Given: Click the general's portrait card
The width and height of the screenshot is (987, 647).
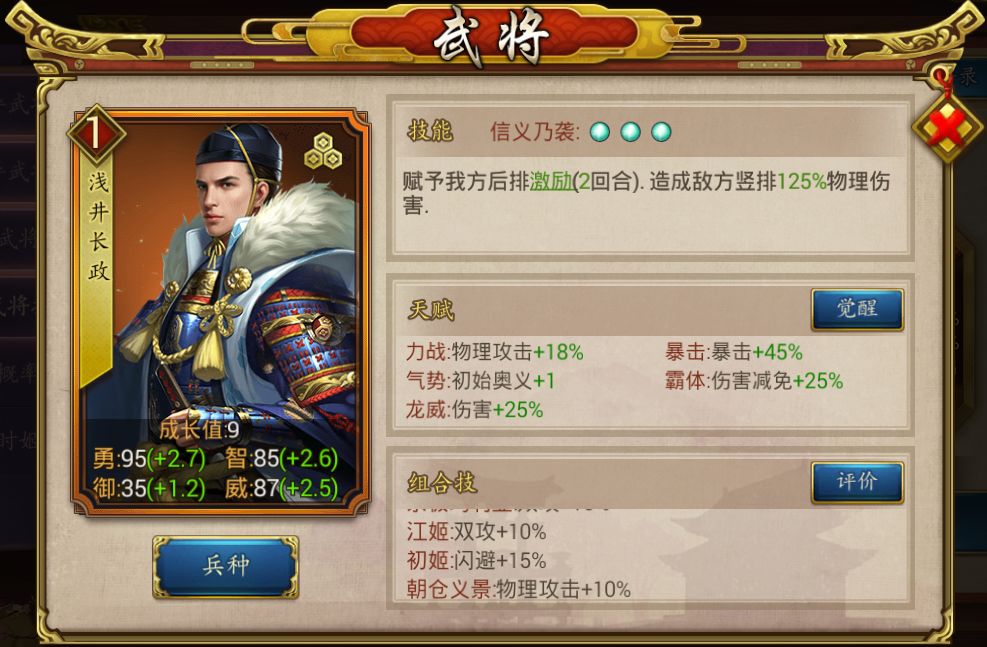Looking at the screenshot, I should [220, 313].
